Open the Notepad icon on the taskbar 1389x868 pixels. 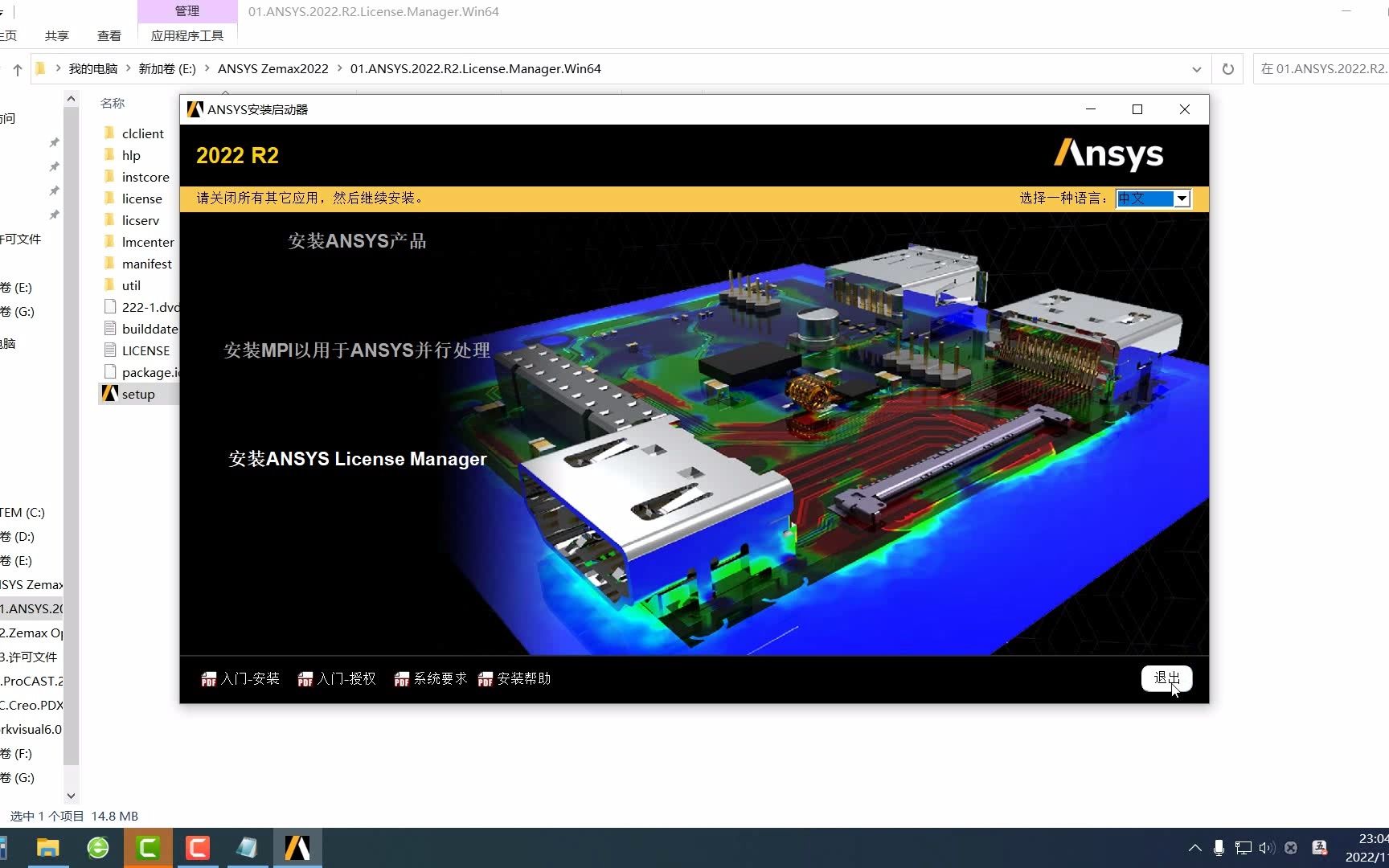point(247,847)
